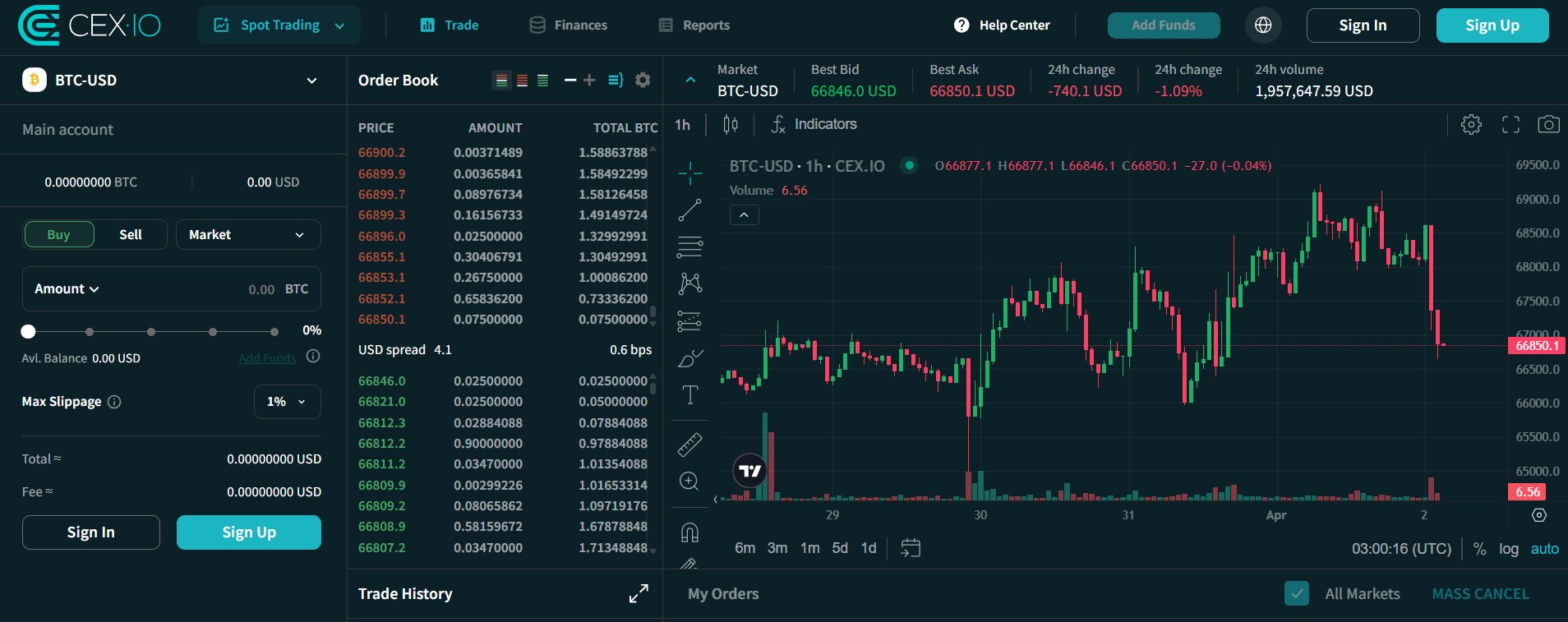Click Sign Up in the top header

pos(1492,25)
